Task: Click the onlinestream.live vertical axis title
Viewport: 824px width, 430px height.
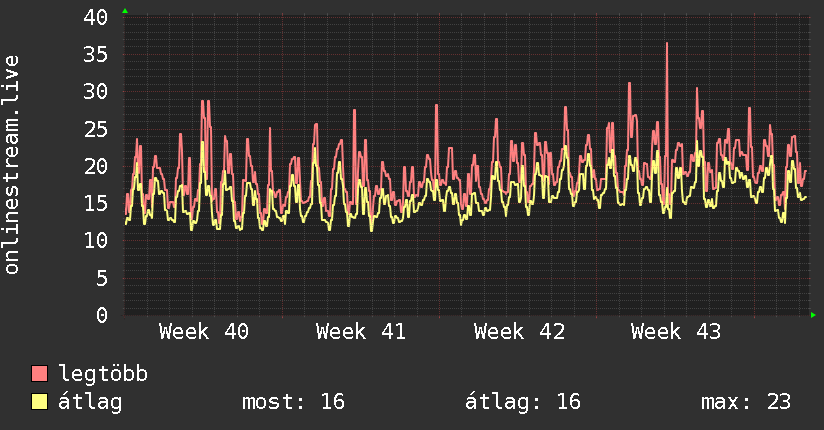Action: click(11, 165)
